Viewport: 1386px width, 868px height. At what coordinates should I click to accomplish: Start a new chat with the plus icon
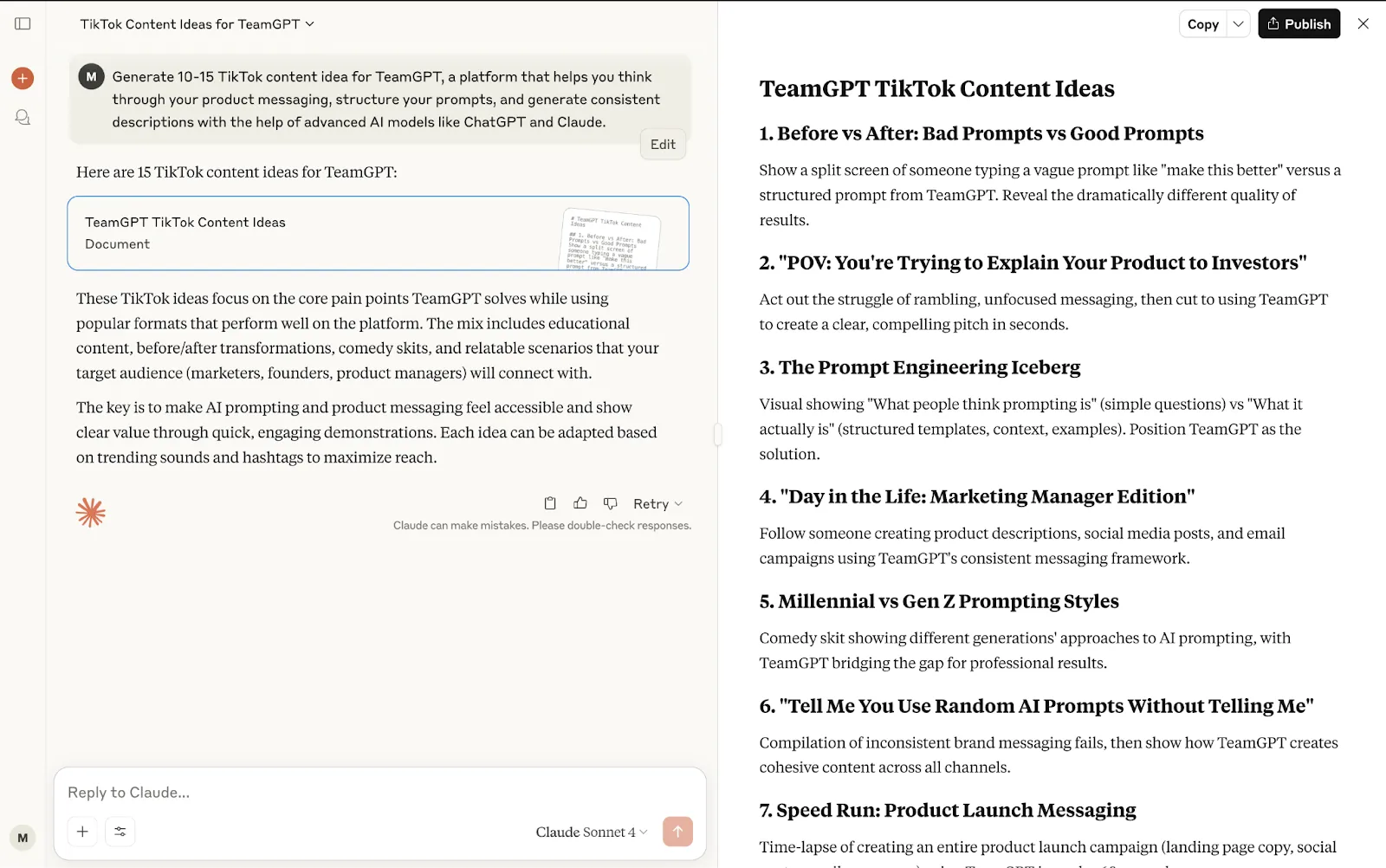(23, 79)
